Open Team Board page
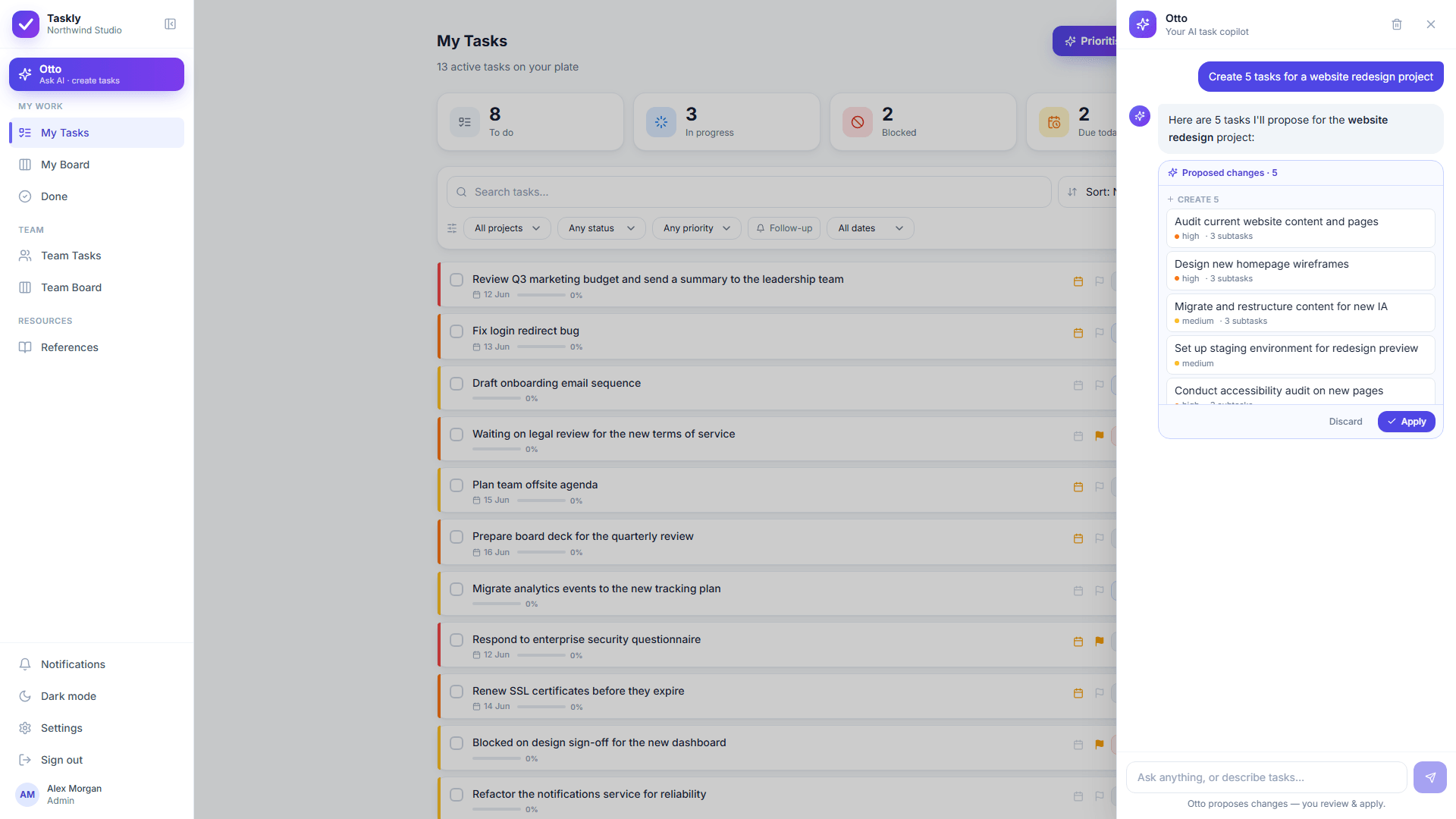 96,287
